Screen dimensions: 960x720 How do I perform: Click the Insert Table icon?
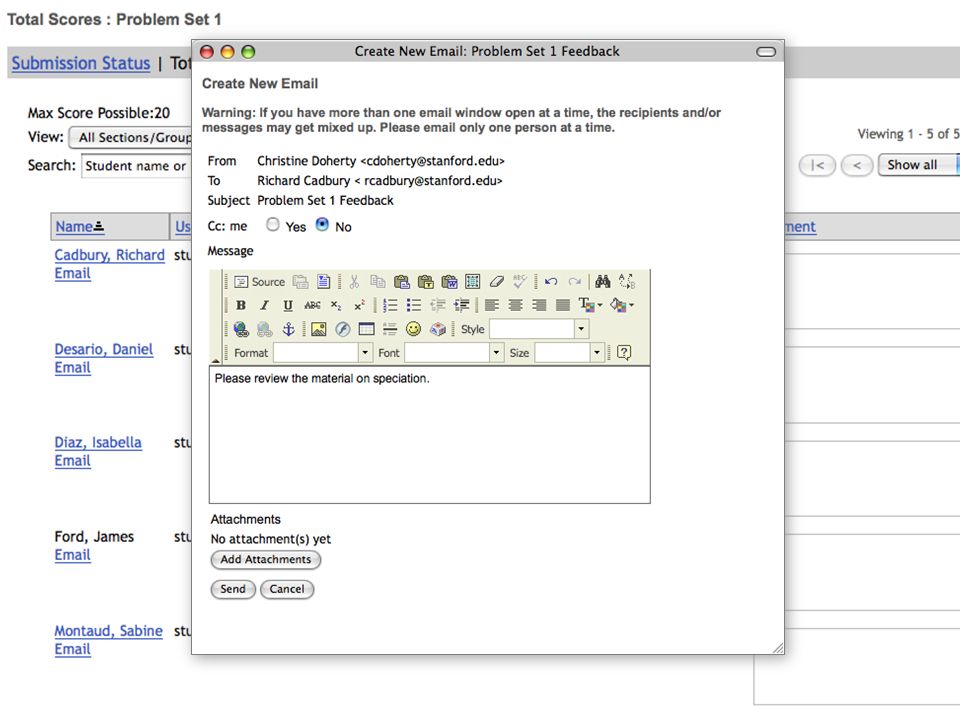[366, 329]
